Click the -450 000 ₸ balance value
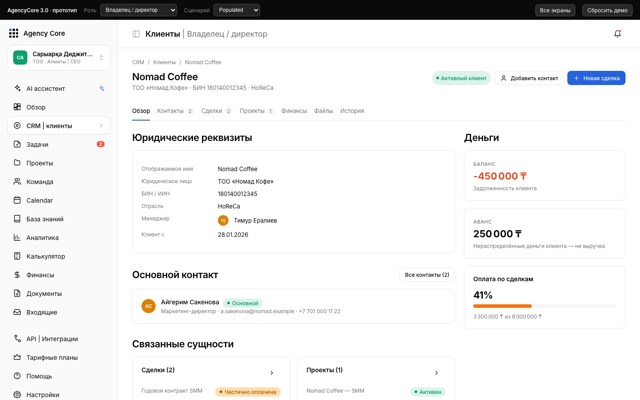This screenshot has width=640, height=400. pos(500,176)
